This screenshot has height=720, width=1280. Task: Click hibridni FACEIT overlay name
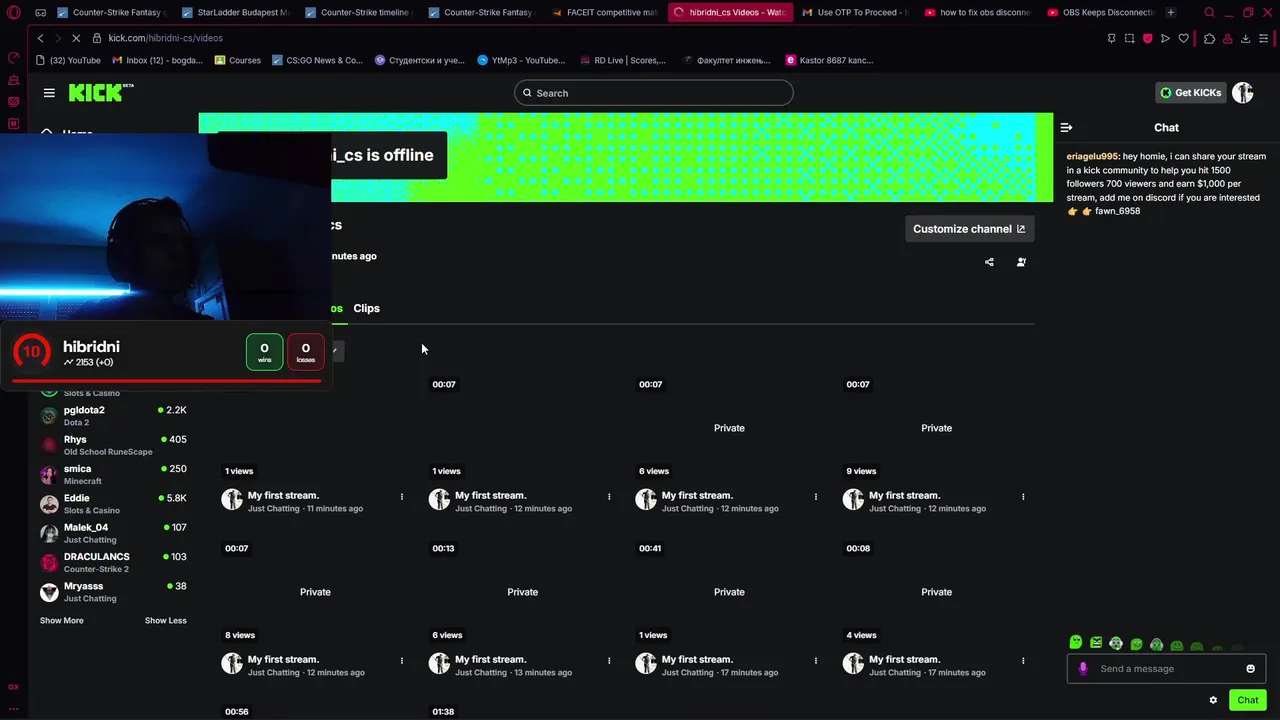click(x=91, y=347)
